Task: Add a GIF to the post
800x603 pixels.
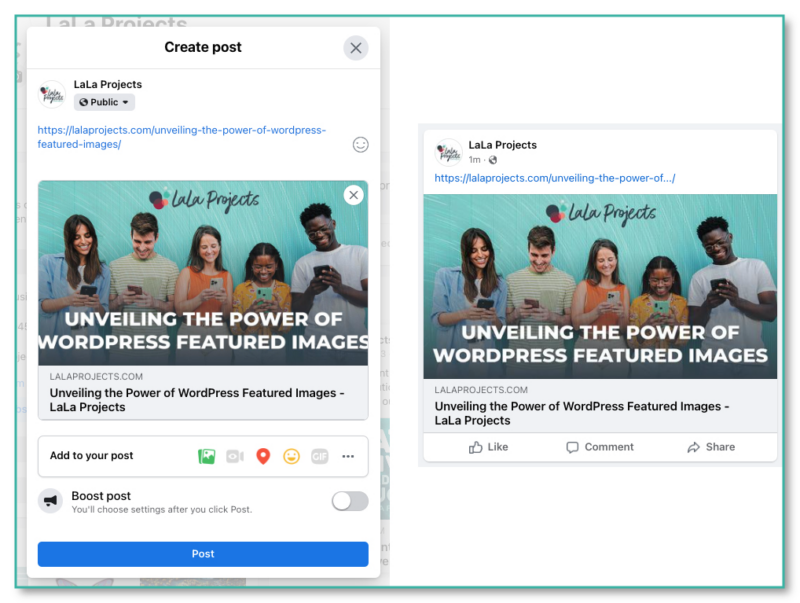Action: [x=319, y=456]
